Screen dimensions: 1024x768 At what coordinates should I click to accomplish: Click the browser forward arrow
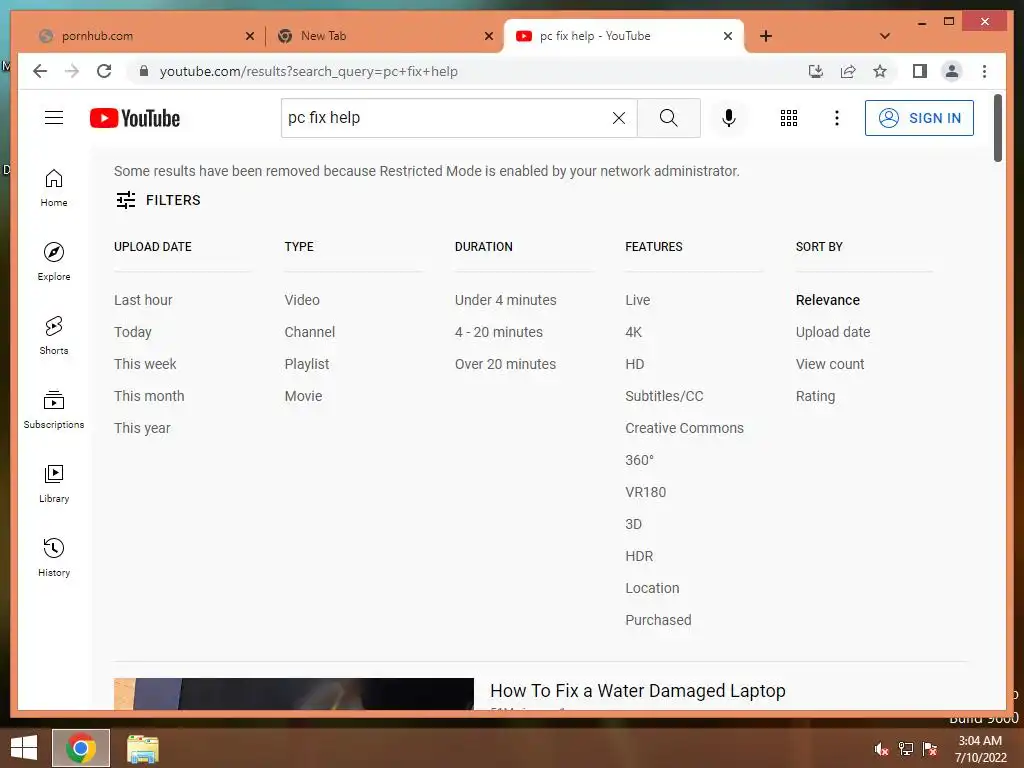[72, 71]
